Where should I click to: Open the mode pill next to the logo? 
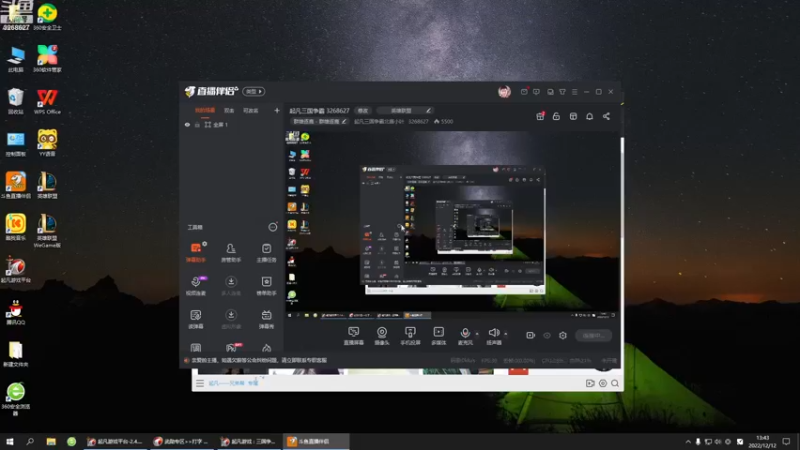[254, 91]
